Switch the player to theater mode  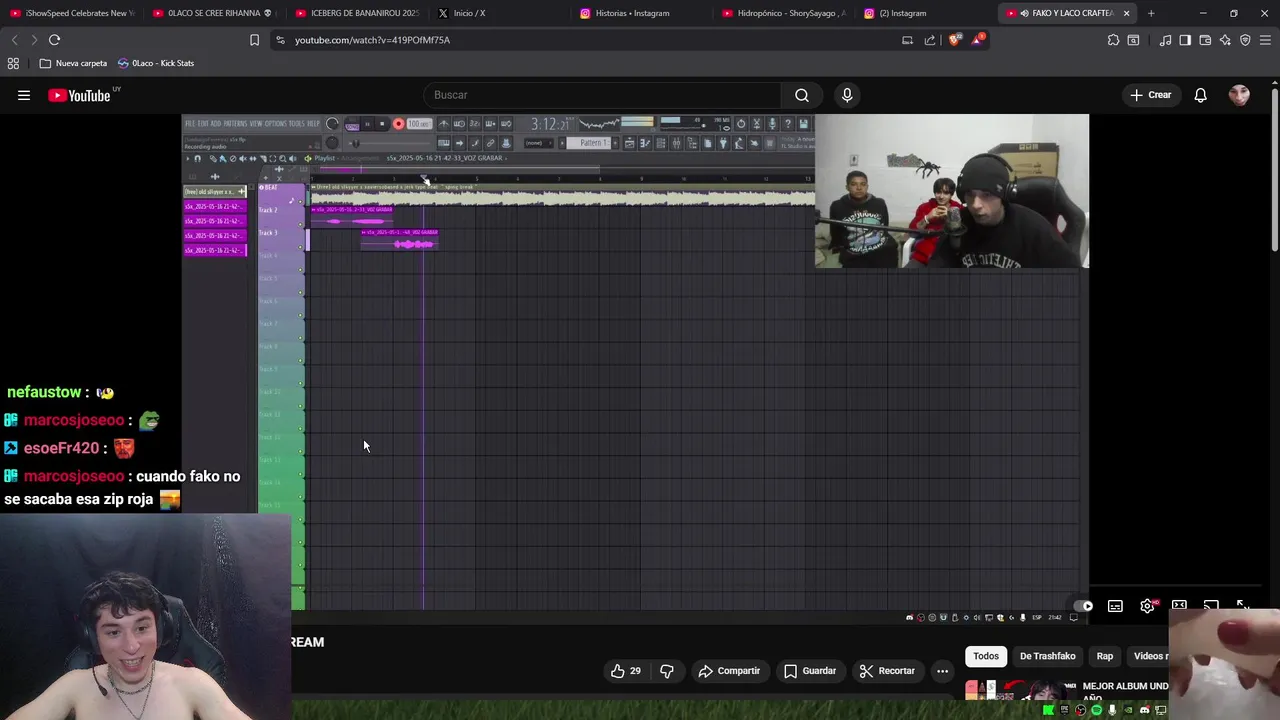click(1179, 606)
